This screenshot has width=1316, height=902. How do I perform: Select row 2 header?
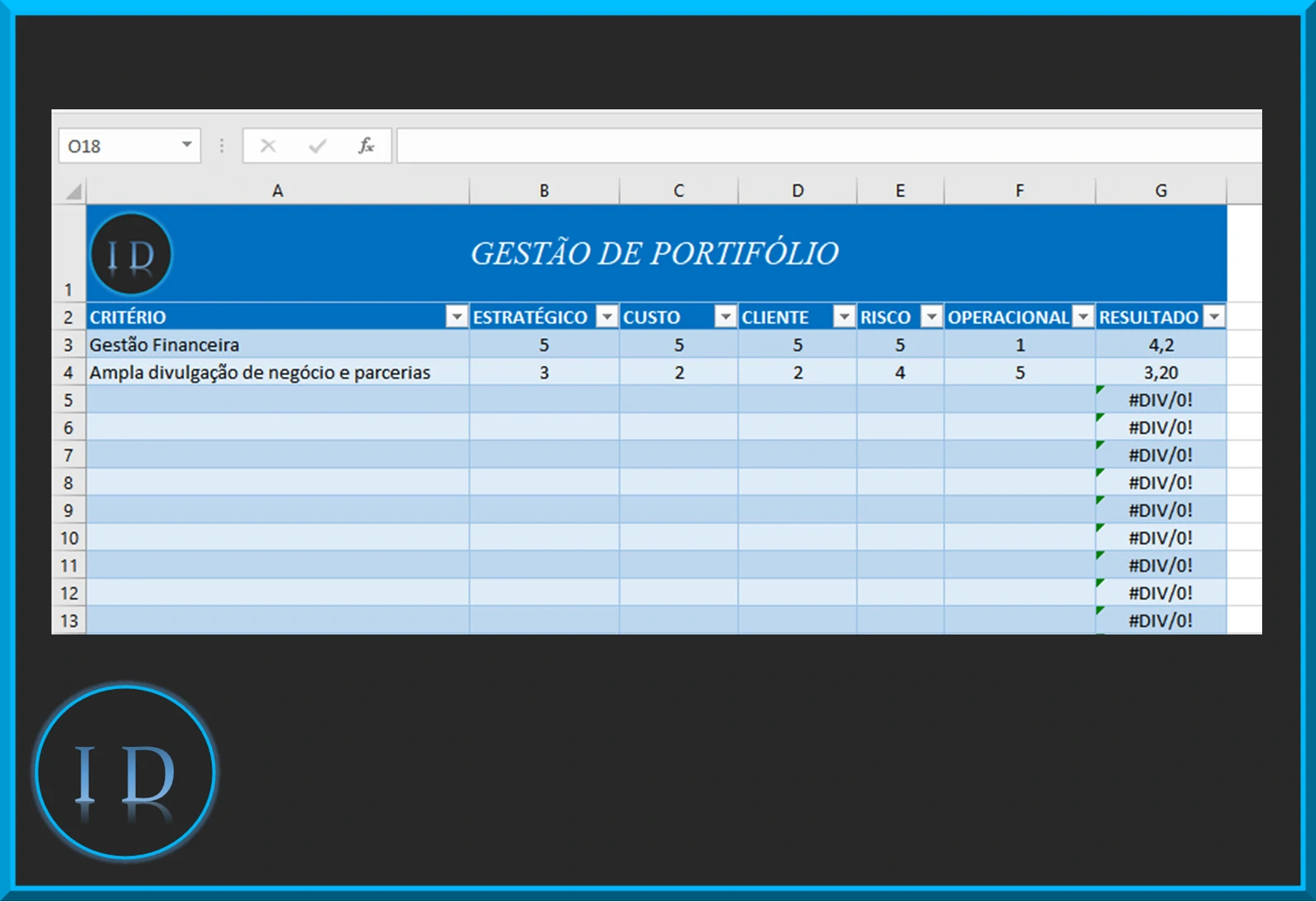pyautogui.click(x=69, y=317)
